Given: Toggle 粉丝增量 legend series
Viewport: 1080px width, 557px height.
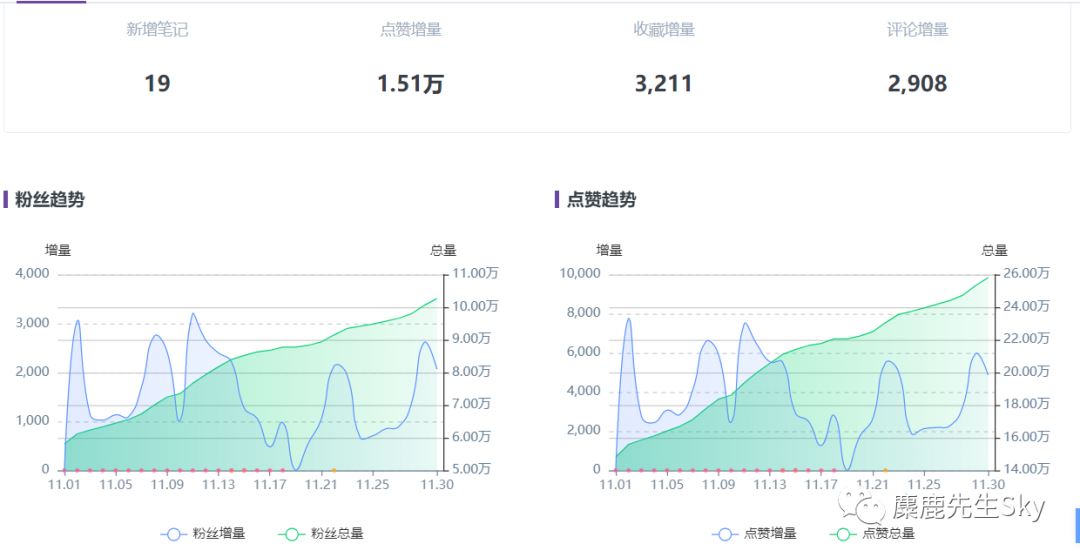Looking at the screenshot, I should 203,534.
